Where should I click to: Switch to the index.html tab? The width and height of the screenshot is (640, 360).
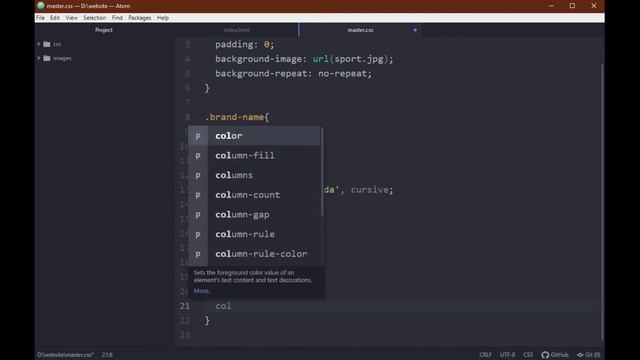click(237, 30)
